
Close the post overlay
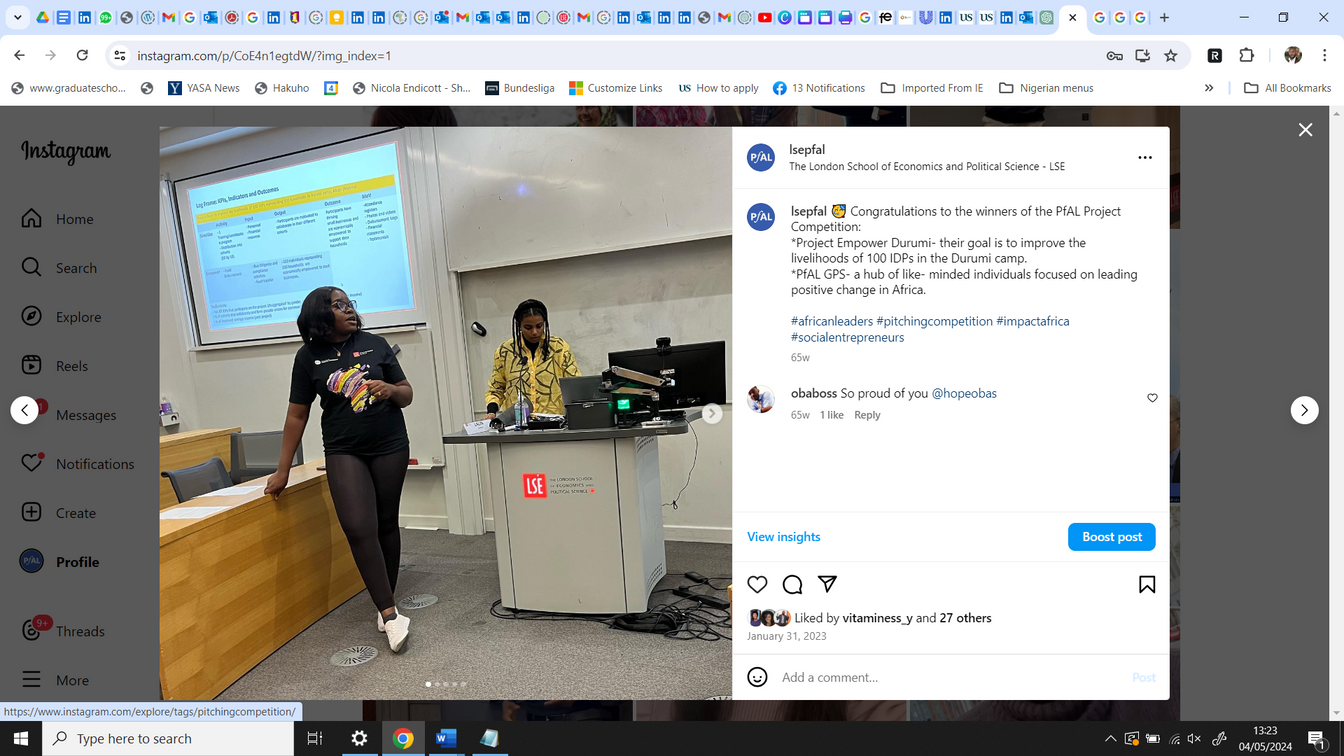[x=1305, y=130]
